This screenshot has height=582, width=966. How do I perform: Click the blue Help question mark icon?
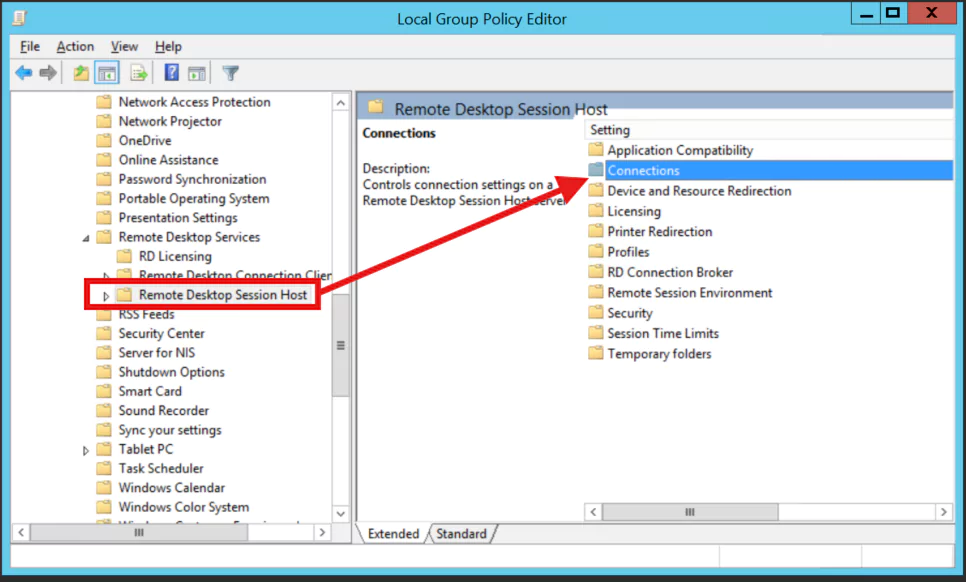click(x=171, y=73)
